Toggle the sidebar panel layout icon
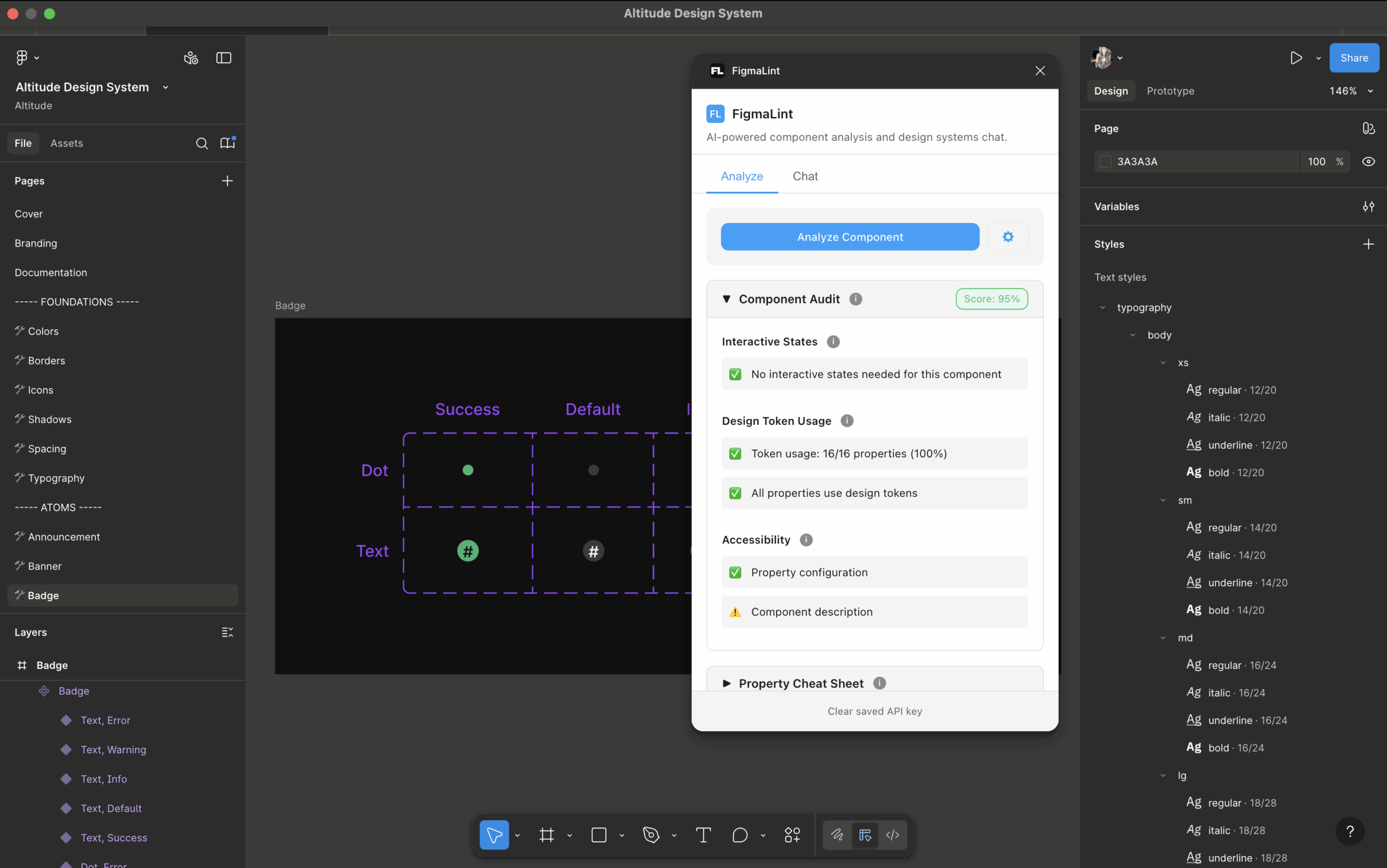The width and height of the screenshot is (1387, 868). click(x=223, y=58)
